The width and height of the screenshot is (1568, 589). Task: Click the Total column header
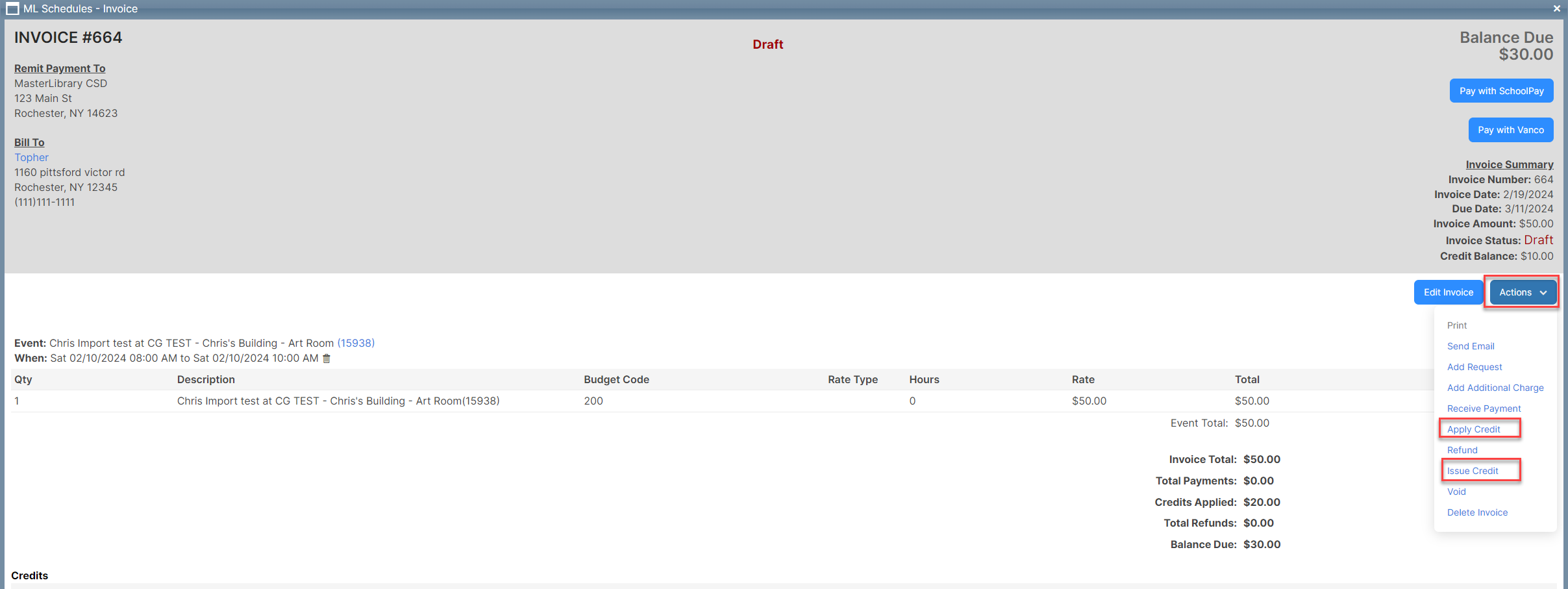click(1247, 379)
